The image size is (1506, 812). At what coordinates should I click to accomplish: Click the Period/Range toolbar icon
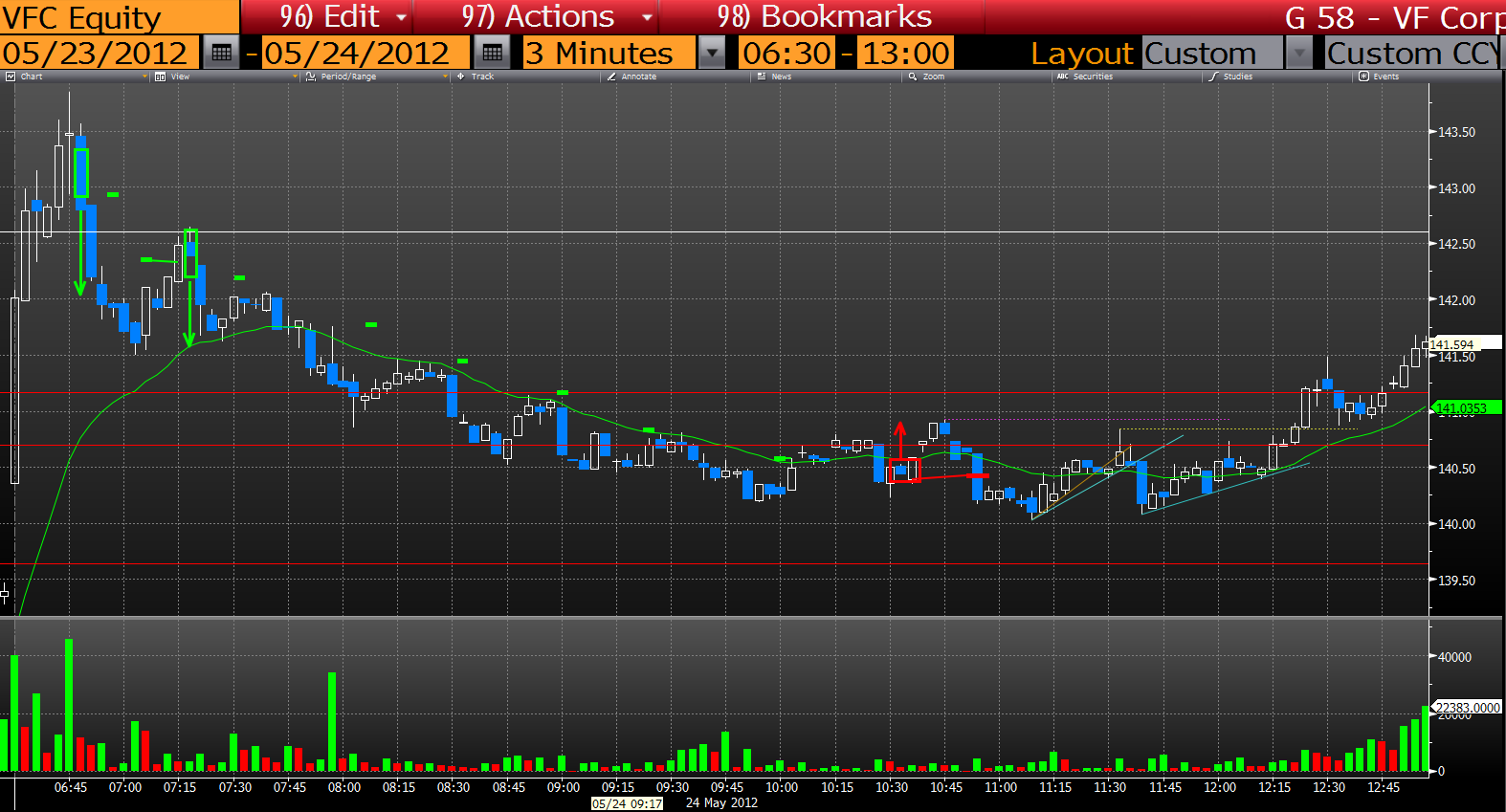click(x=311, y=77)
